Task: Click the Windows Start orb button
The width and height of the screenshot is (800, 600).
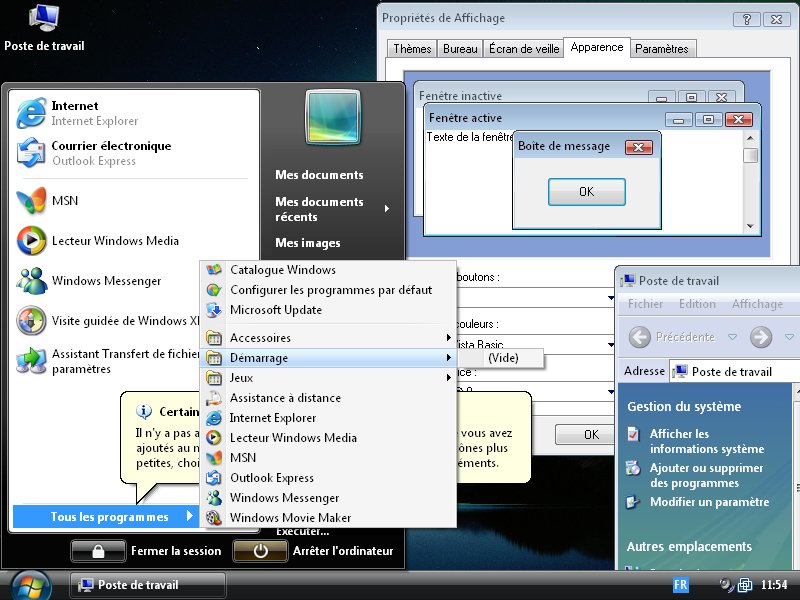Action: [29, 584]
